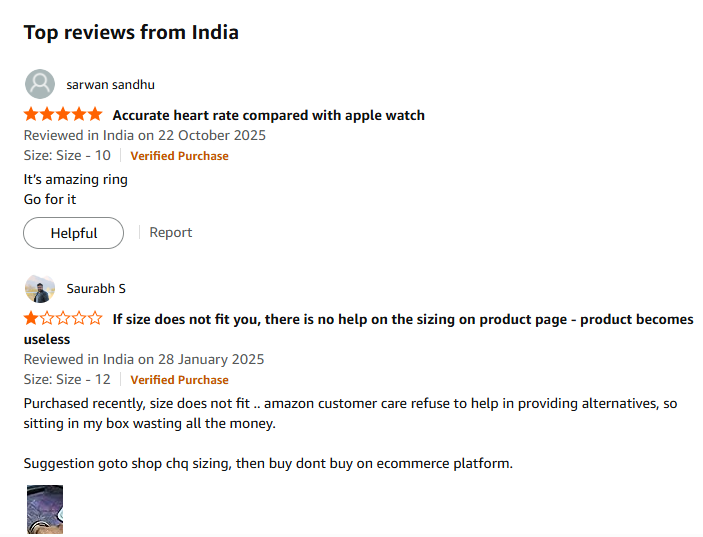Click Saurabh S's profile picture
The height and width of the screenshot is (537, 703).
(x=40, y=289)
